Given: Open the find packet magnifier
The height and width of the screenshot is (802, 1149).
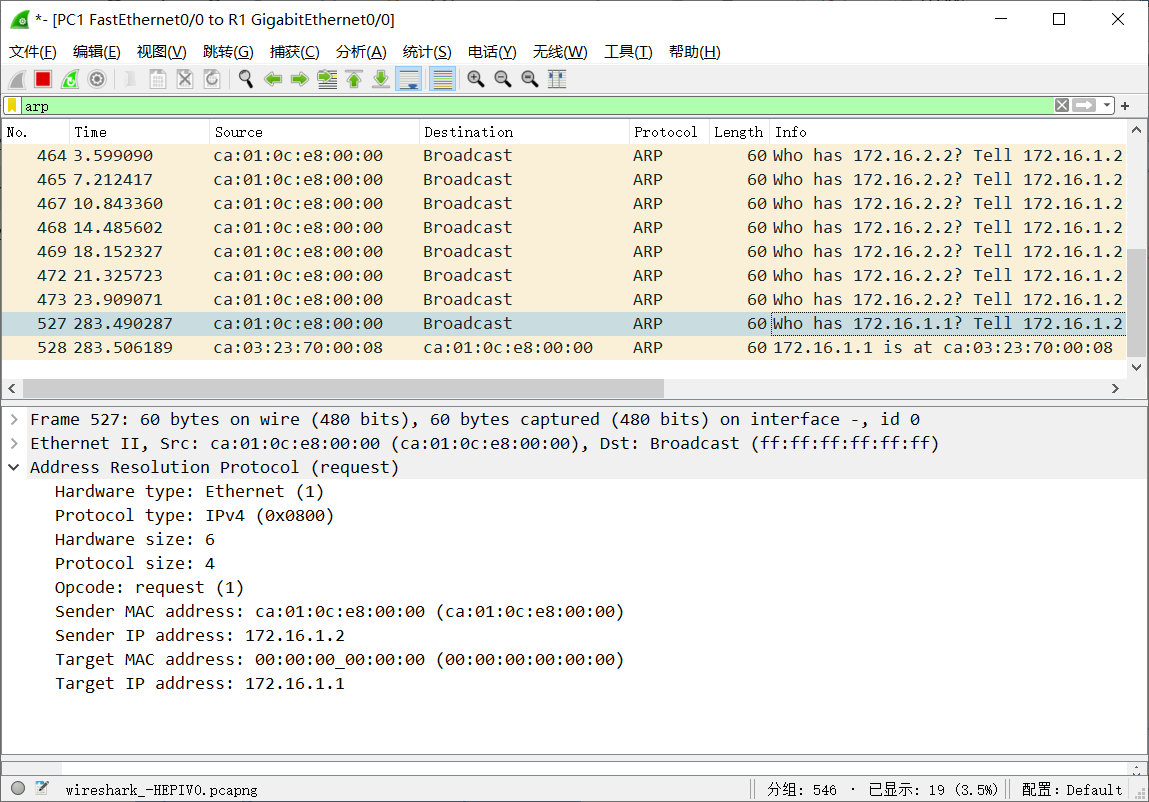Looking at the screenshot, I should 246,78.
